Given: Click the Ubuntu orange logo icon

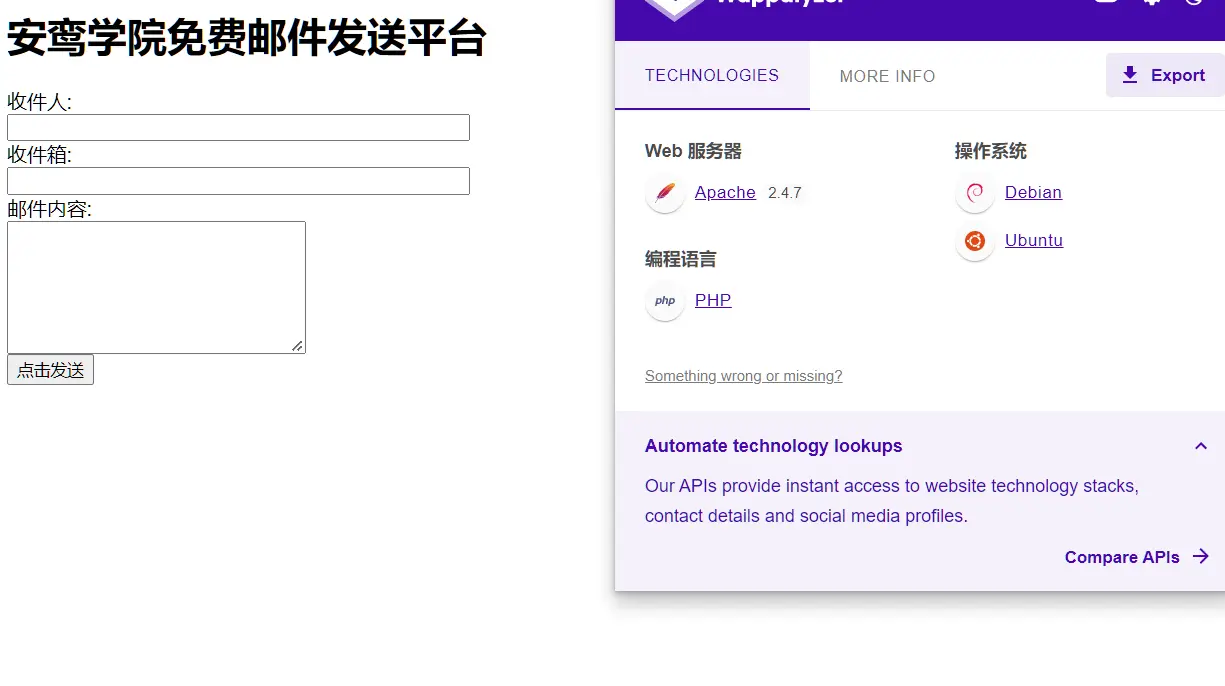Looking at the screenshot, I should coord(975,241).
